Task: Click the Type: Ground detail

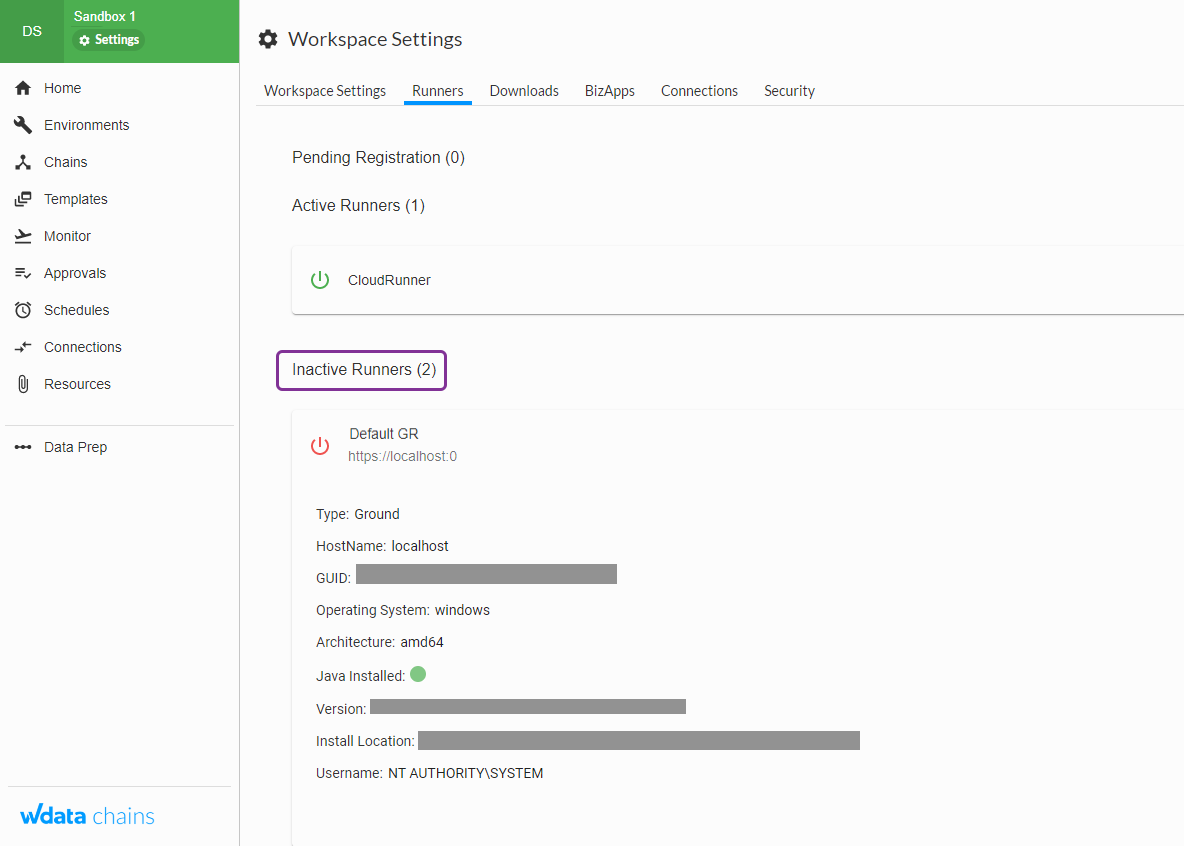Action: 358,514
